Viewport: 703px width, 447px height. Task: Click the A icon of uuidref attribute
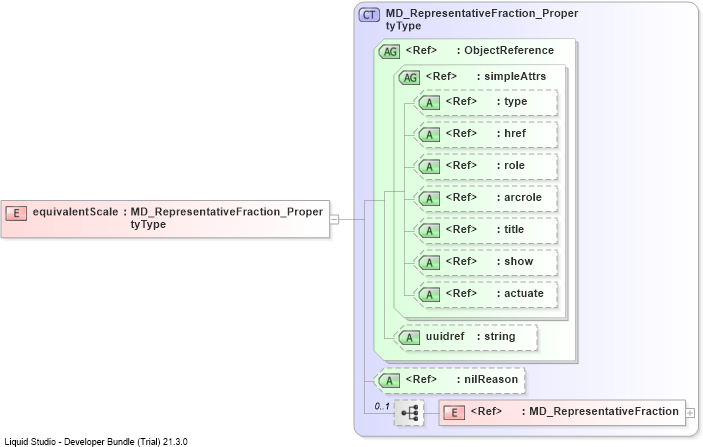point(409,338)
